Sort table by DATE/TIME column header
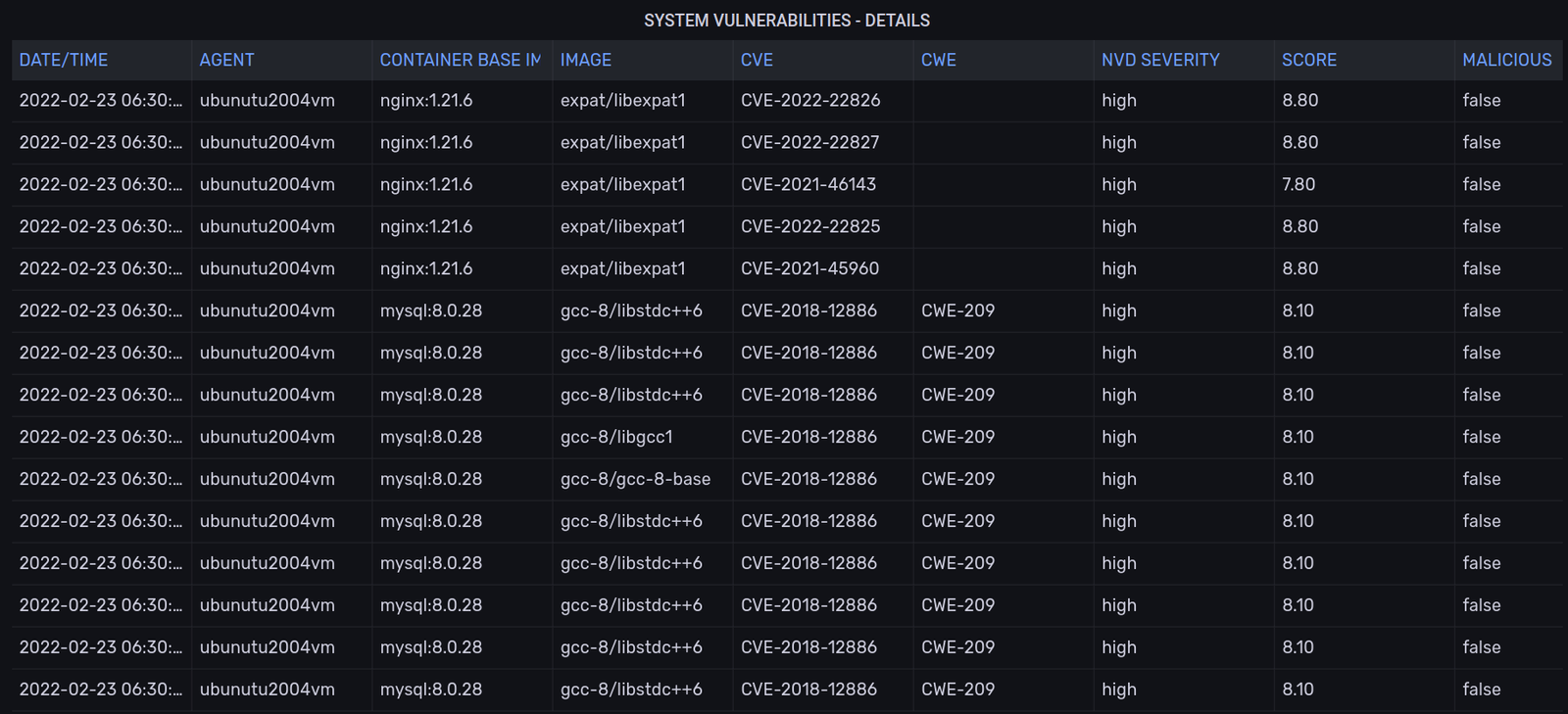The image size is (1568, 714). [x=64, y=60]
